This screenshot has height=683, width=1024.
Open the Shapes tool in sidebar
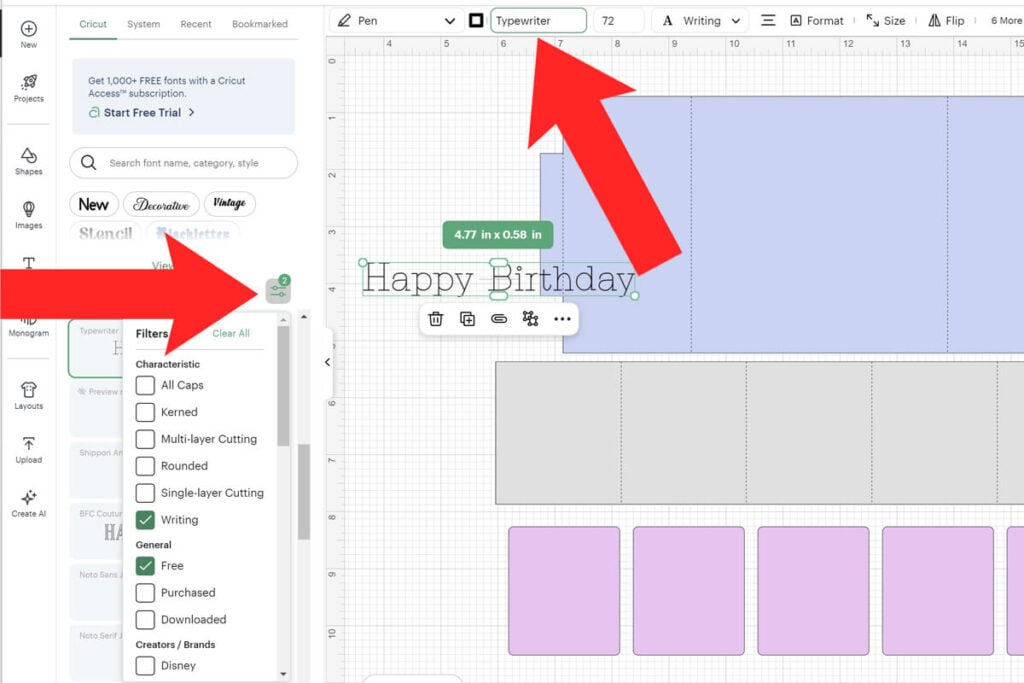(x=28, y=159)
